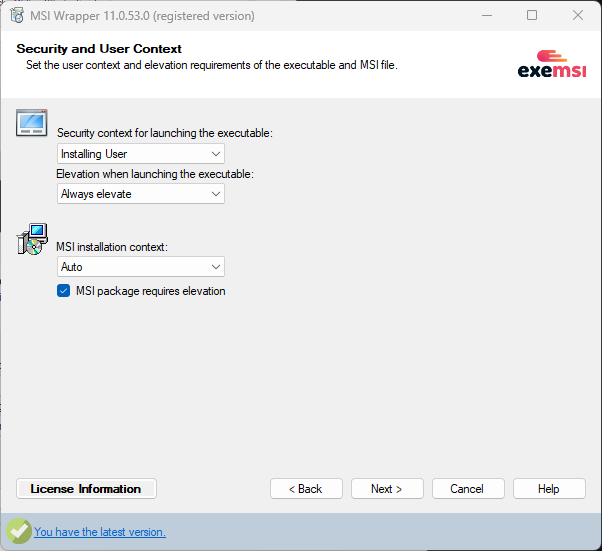Screen dimensions: 602x551
Task: Click the executable window icon beside Security context
Action: pos(32,123)
